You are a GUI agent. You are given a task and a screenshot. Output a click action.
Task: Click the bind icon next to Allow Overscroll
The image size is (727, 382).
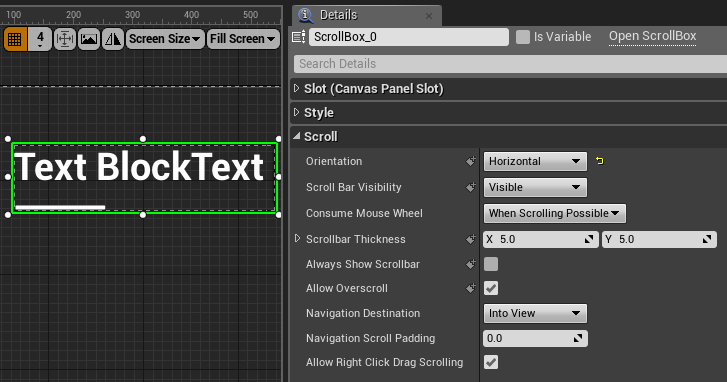coord(471,288)
